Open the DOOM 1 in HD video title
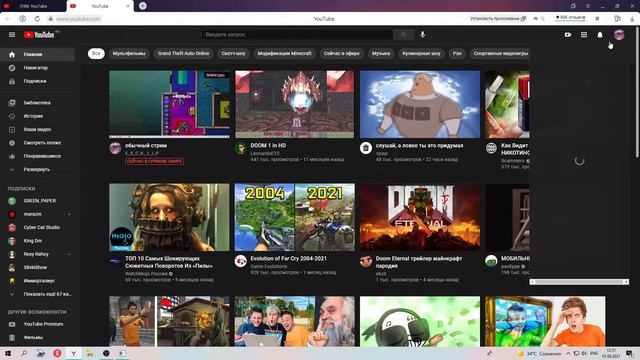 268,145
